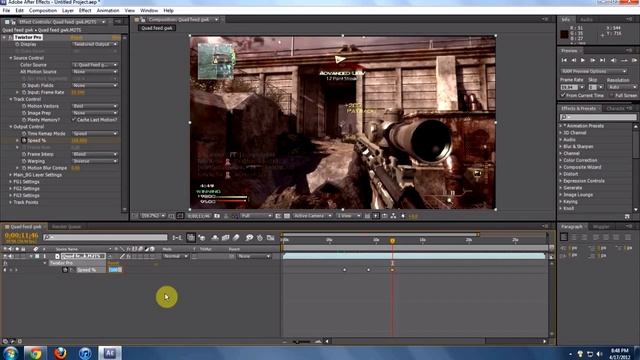
Task: Click the Play button in Preview panel
Action: coord(583,60)
